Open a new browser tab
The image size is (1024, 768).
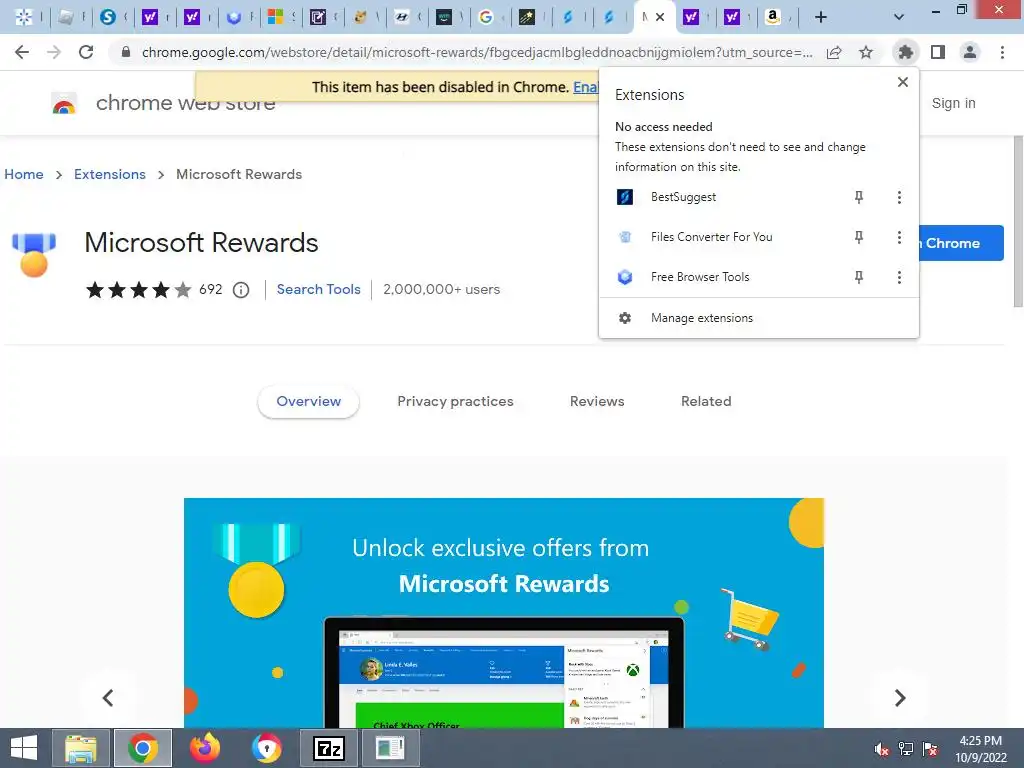pyautogui.click(x=821, y=18)
